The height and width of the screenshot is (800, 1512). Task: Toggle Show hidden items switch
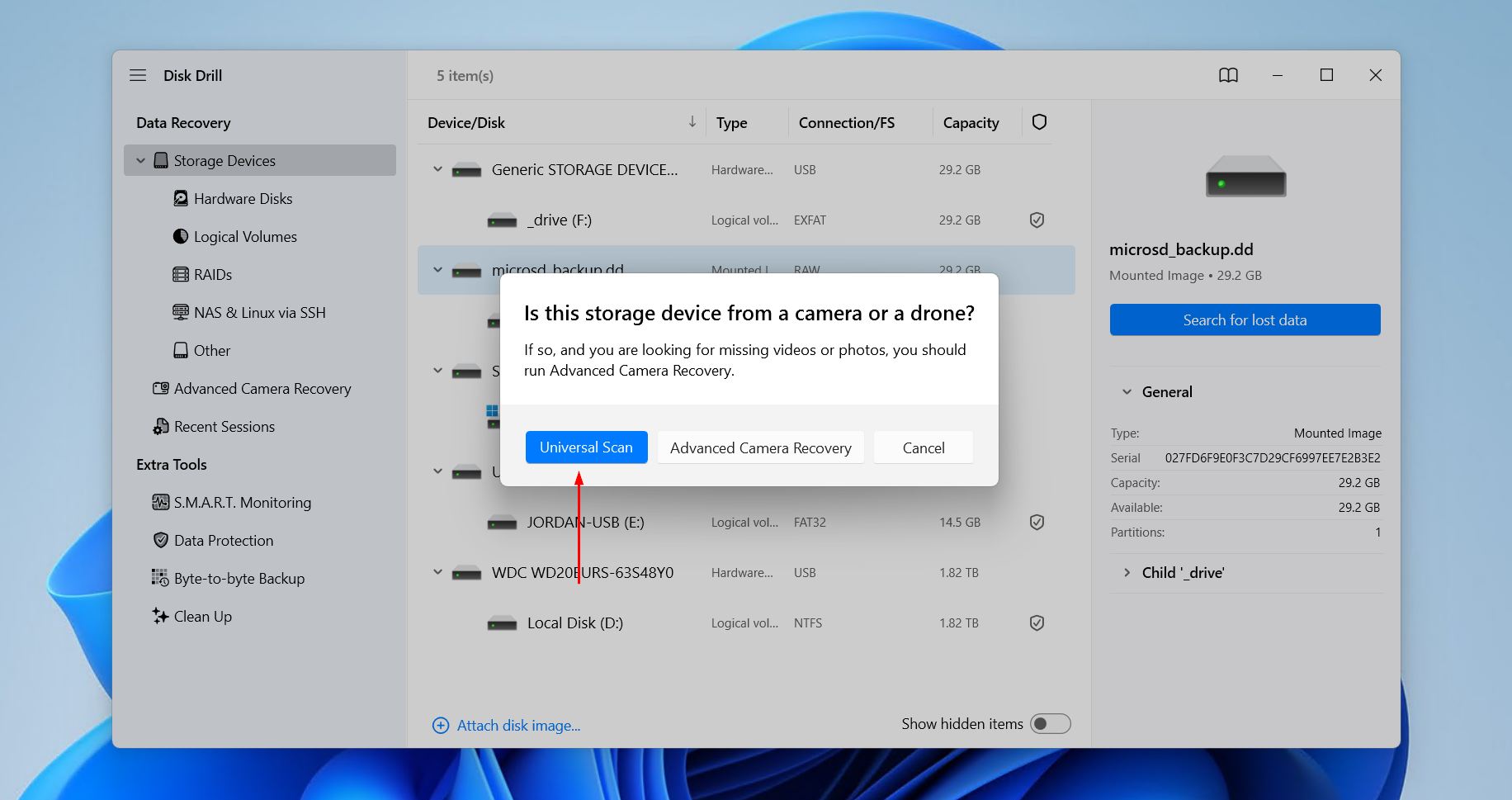[x=1050, y=724]
